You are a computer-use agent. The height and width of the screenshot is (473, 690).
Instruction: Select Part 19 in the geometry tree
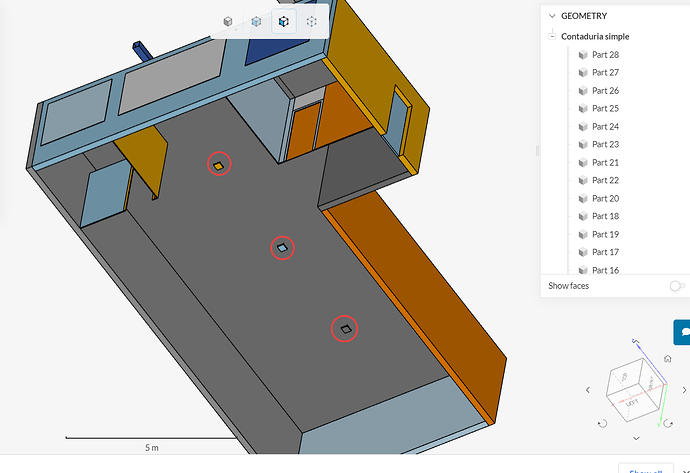pos(606,235)
